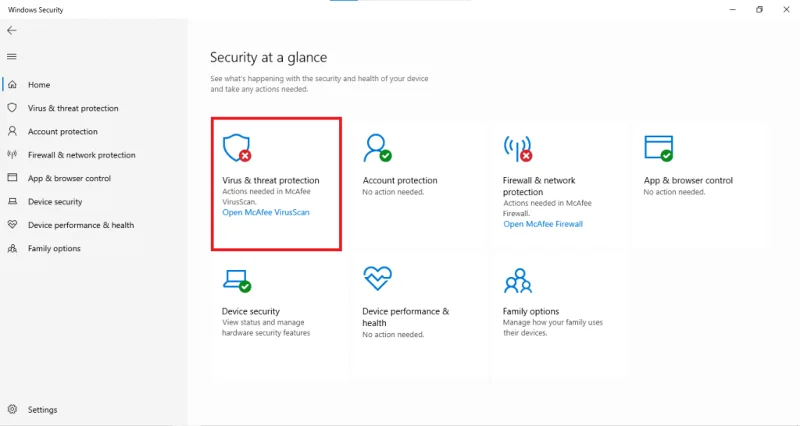This screenshot has width=800, height=426.
Task: Click 'Manage how your family uses their devices.' text
Action: click(x=553, y=328)
